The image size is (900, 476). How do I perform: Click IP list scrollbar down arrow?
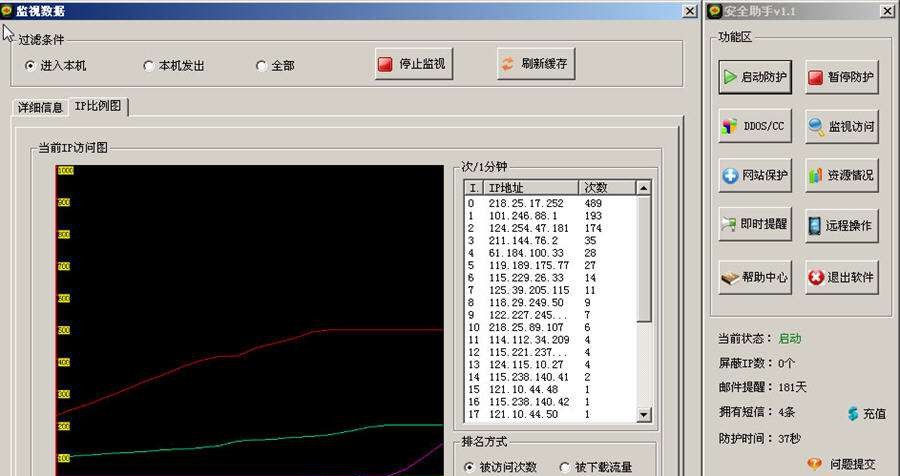pyautogui.click(x=643, y=415)
